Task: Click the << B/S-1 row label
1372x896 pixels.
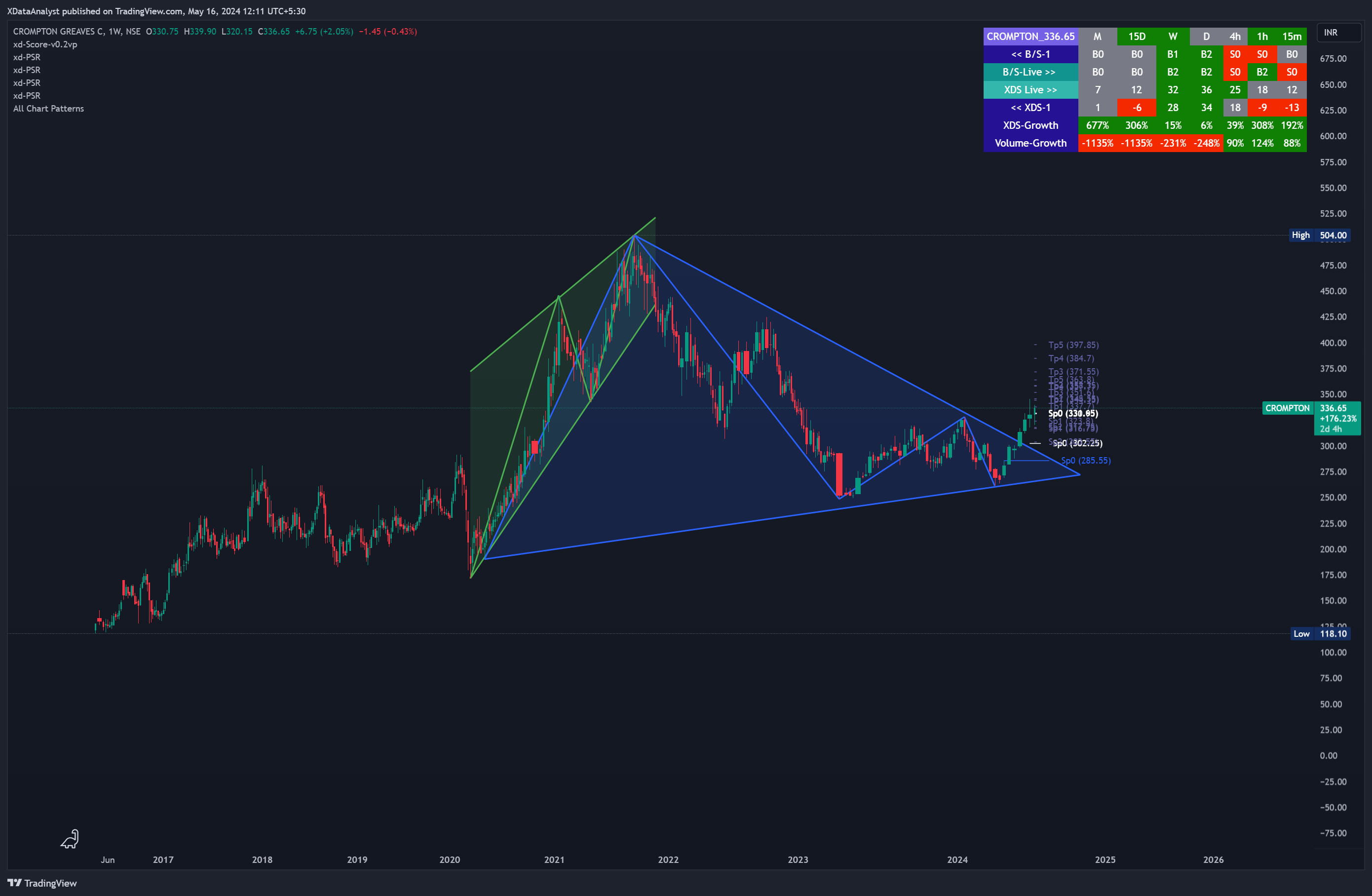Action: (x=1030, y=54)
